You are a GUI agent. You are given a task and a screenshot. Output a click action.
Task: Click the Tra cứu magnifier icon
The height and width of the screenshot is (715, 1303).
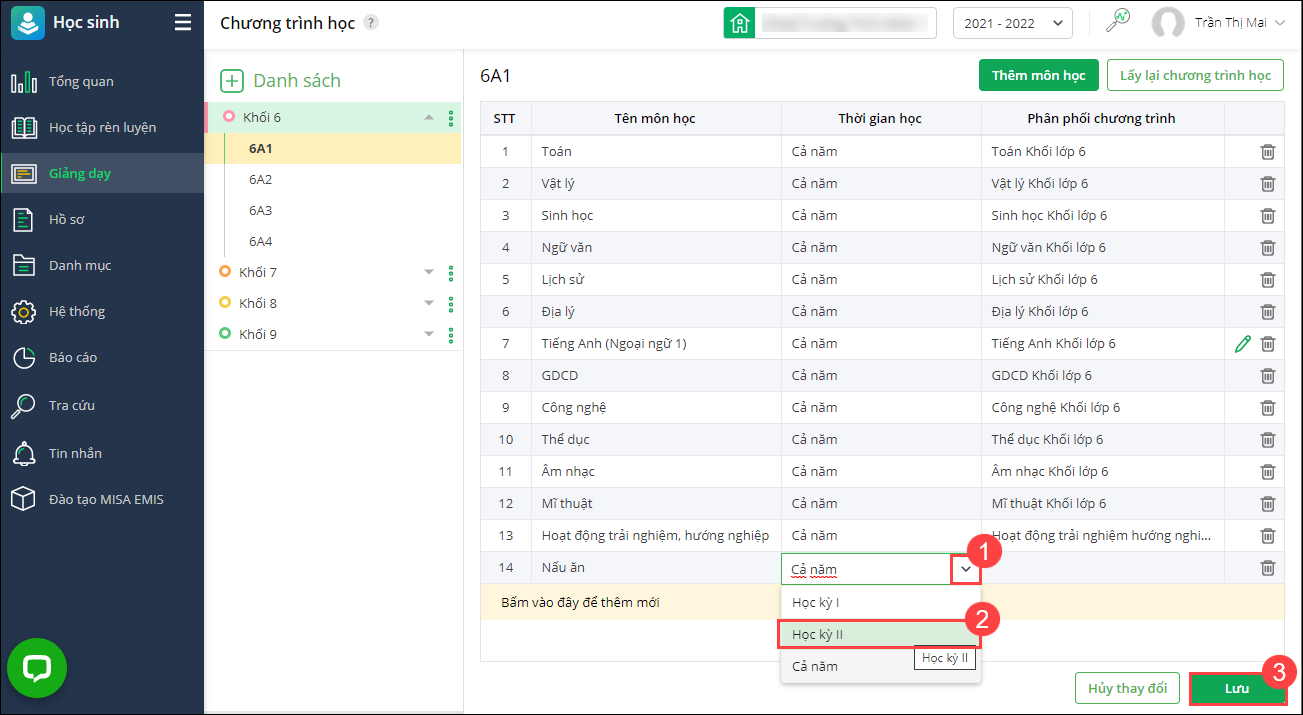(x=24, y=405)
